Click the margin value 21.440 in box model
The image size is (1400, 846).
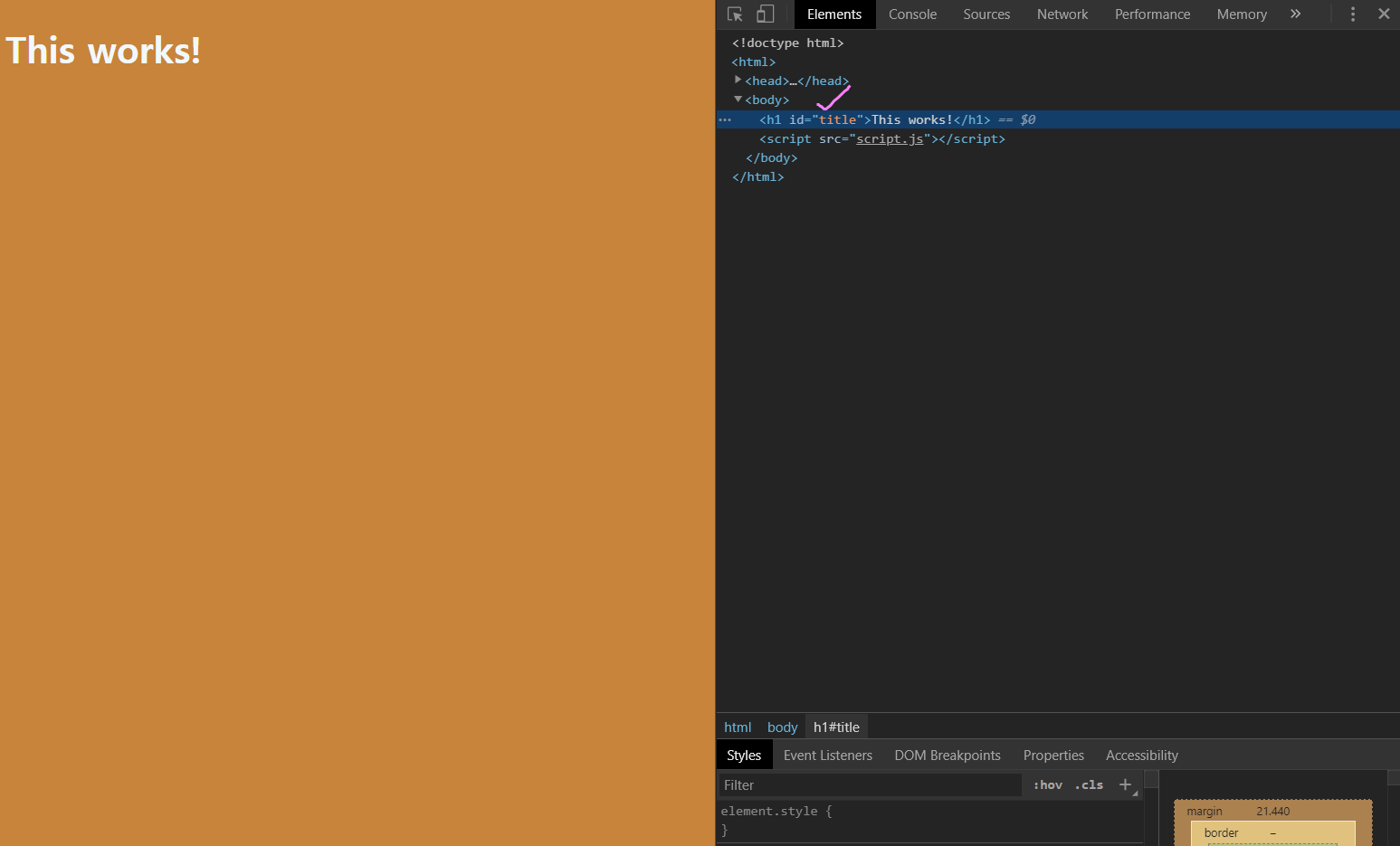pos(1272,812)
